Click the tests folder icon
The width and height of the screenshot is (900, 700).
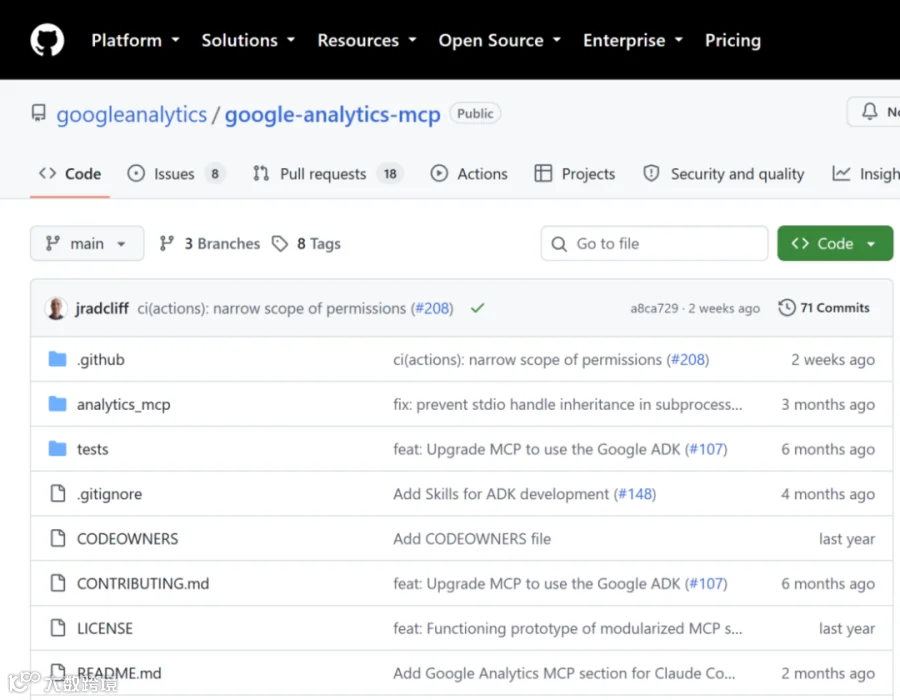click(57, 449)
